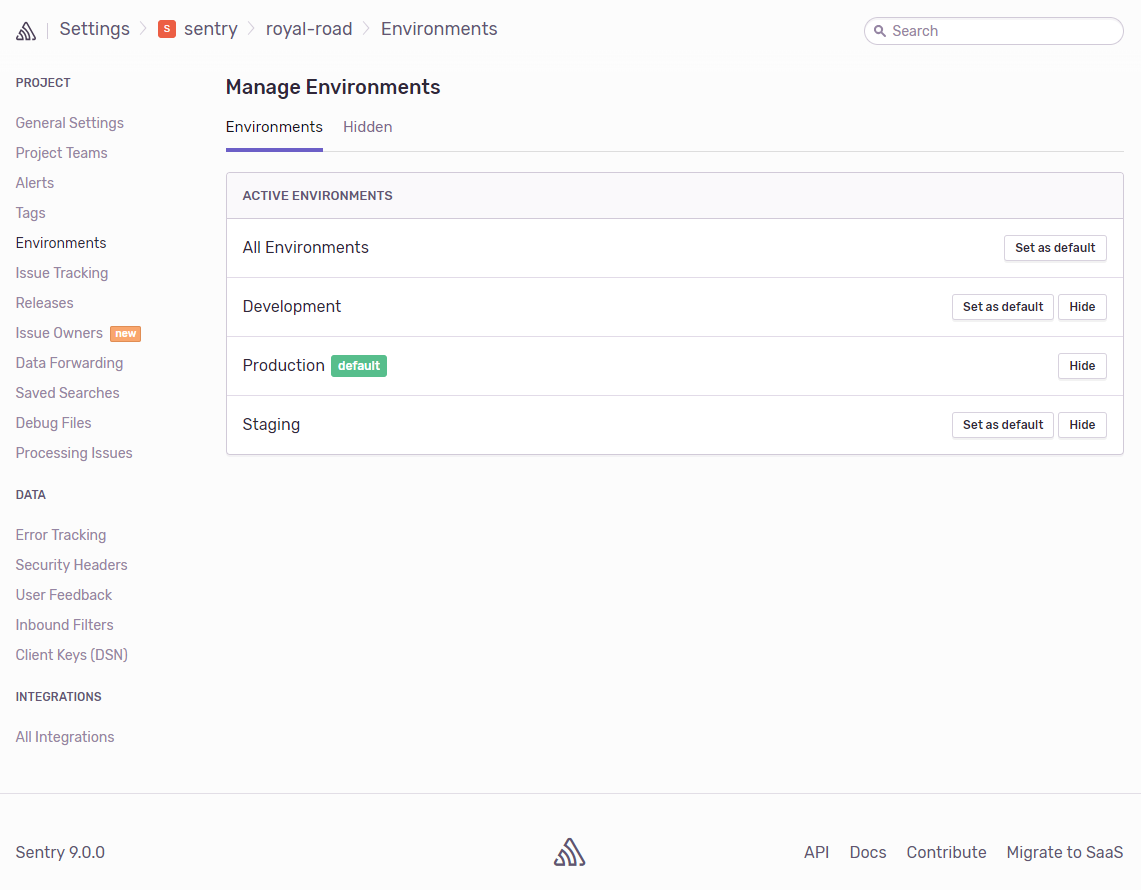Open Issue Tracking settings

click(62, 273)
